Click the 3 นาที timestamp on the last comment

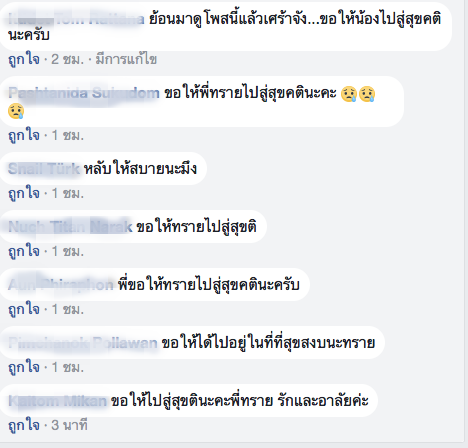click(69, 425)
